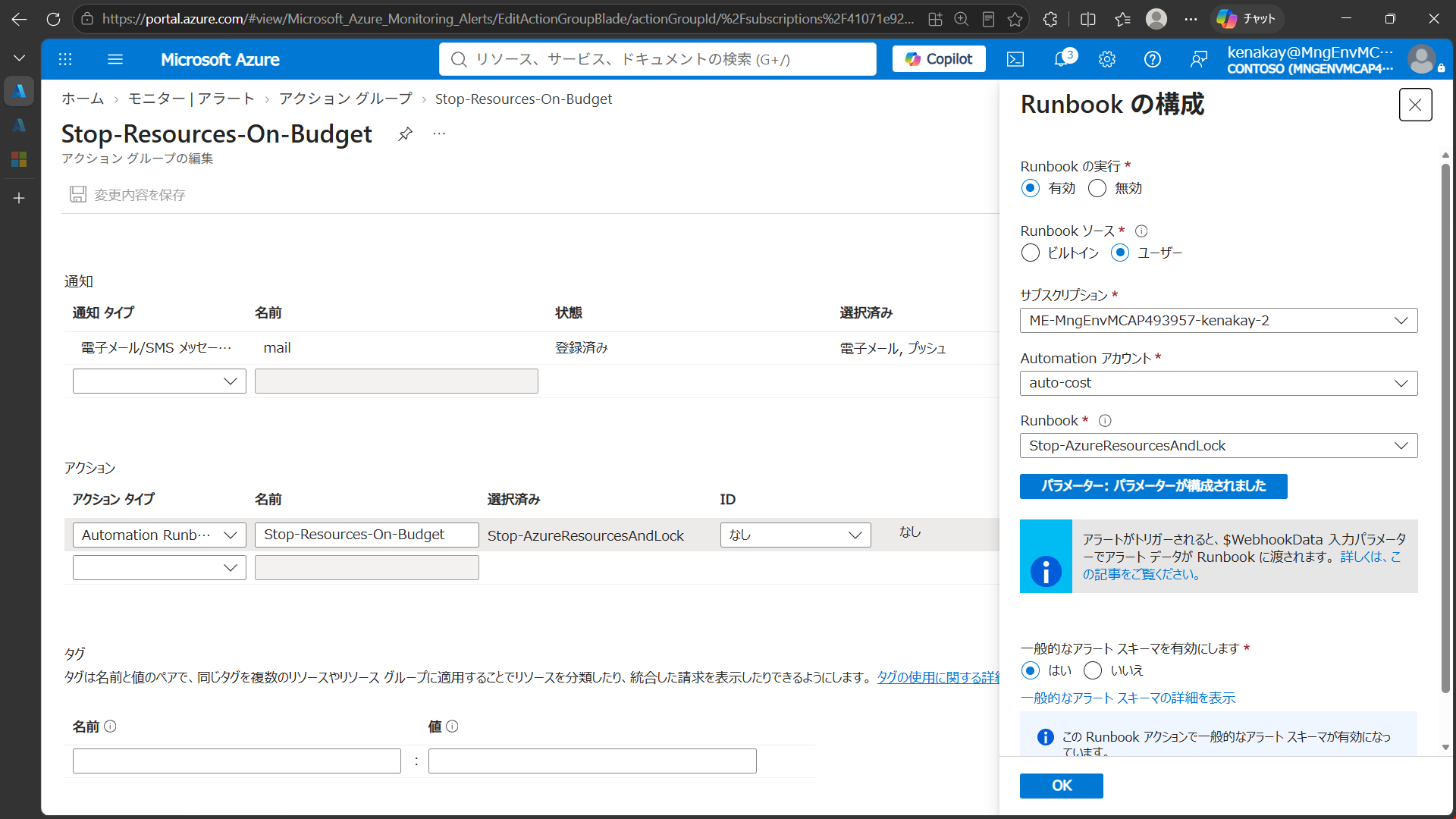Open the チャット Copilot sidebar button
Screen dimensions: 1456x819
(1247, 19)
